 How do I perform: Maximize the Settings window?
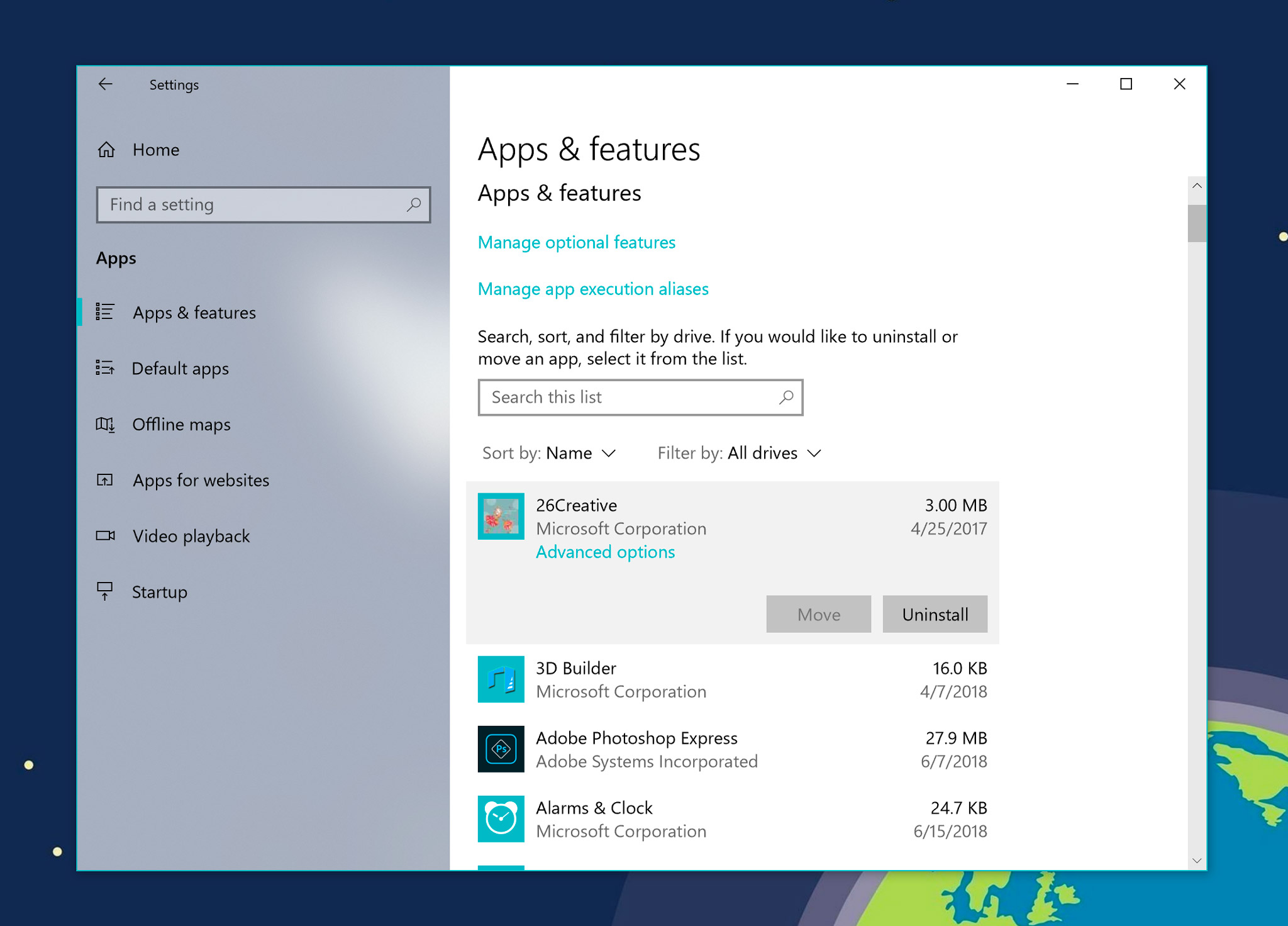(1126, 84)
